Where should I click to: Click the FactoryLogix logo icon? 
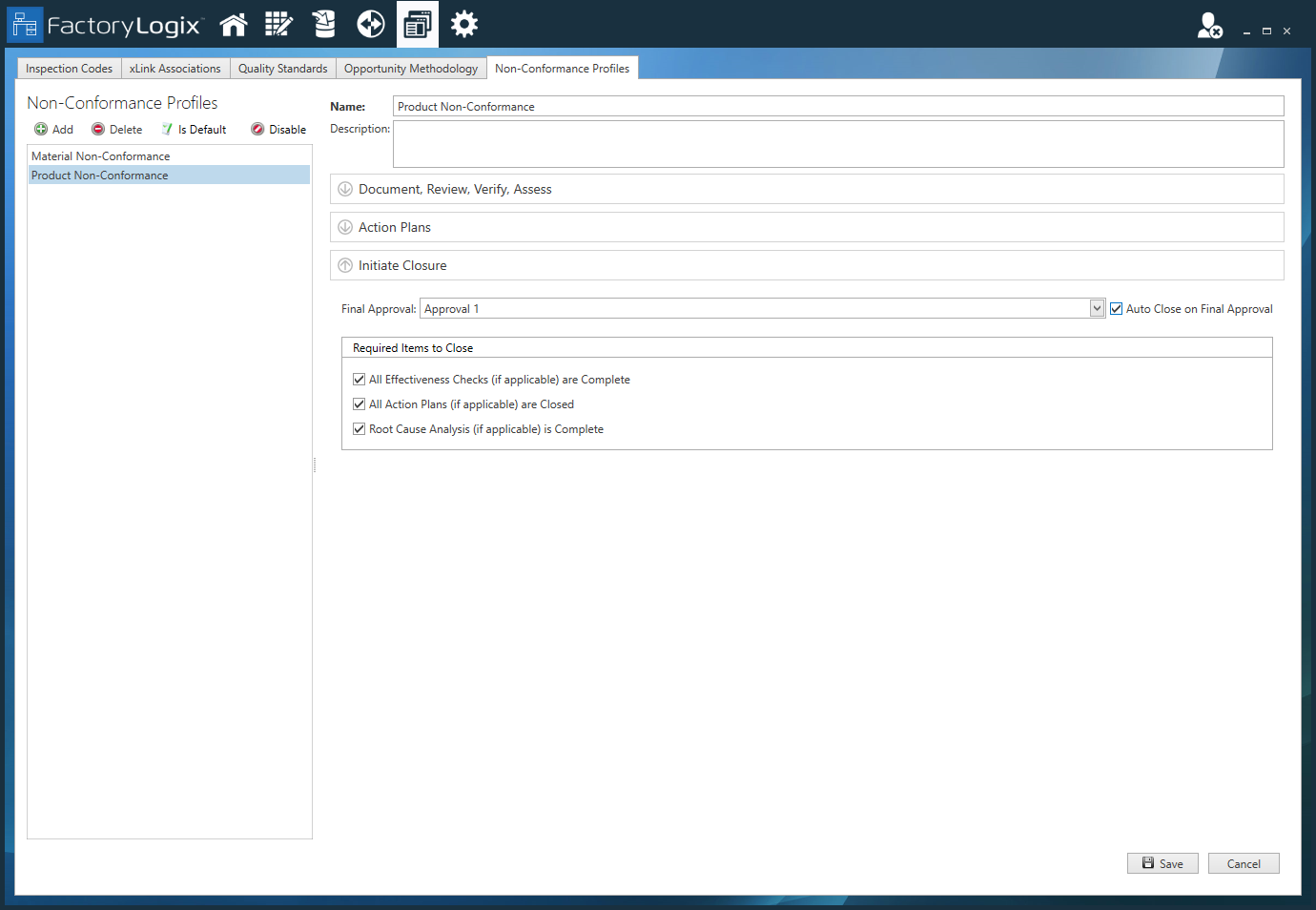[26, 24]
